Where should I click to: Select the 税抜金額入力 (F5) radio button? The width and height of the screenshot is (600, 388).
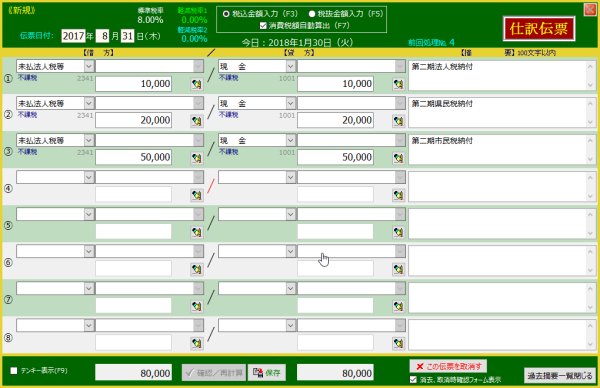[x=312, y=14]
